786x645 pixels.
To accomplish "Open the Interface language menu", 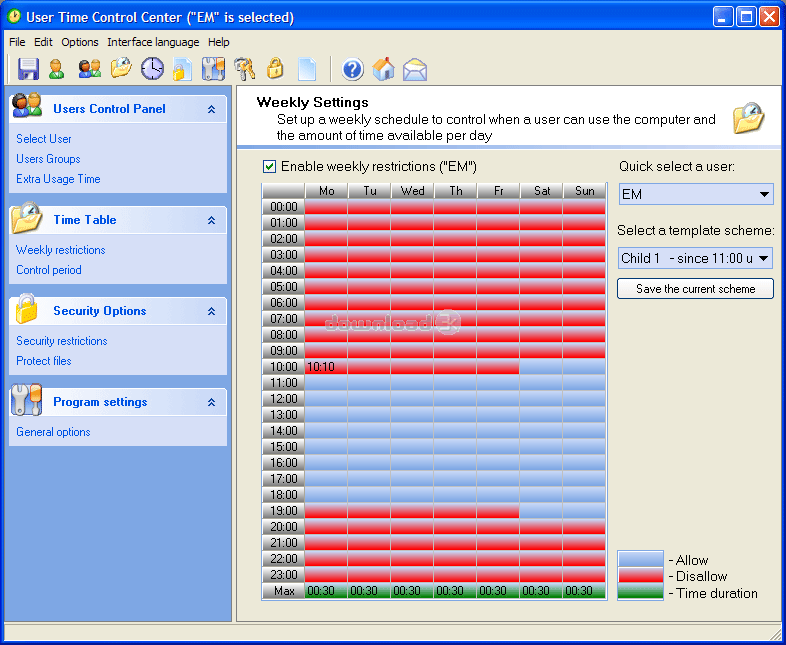I will coord(153,42).
